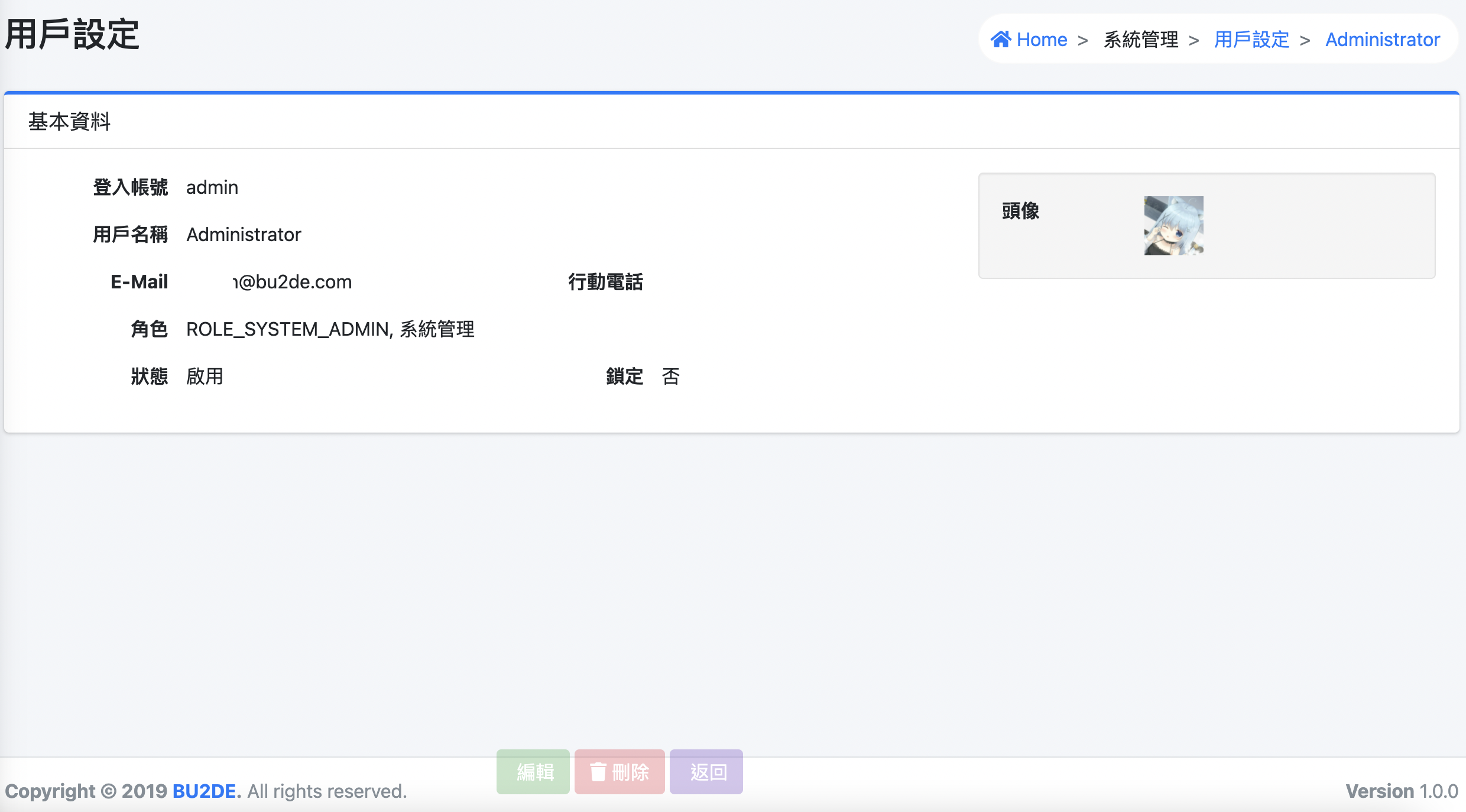Click the 啟用 status value
Viewport: 1466px width, 812px height.
[205, 376]
